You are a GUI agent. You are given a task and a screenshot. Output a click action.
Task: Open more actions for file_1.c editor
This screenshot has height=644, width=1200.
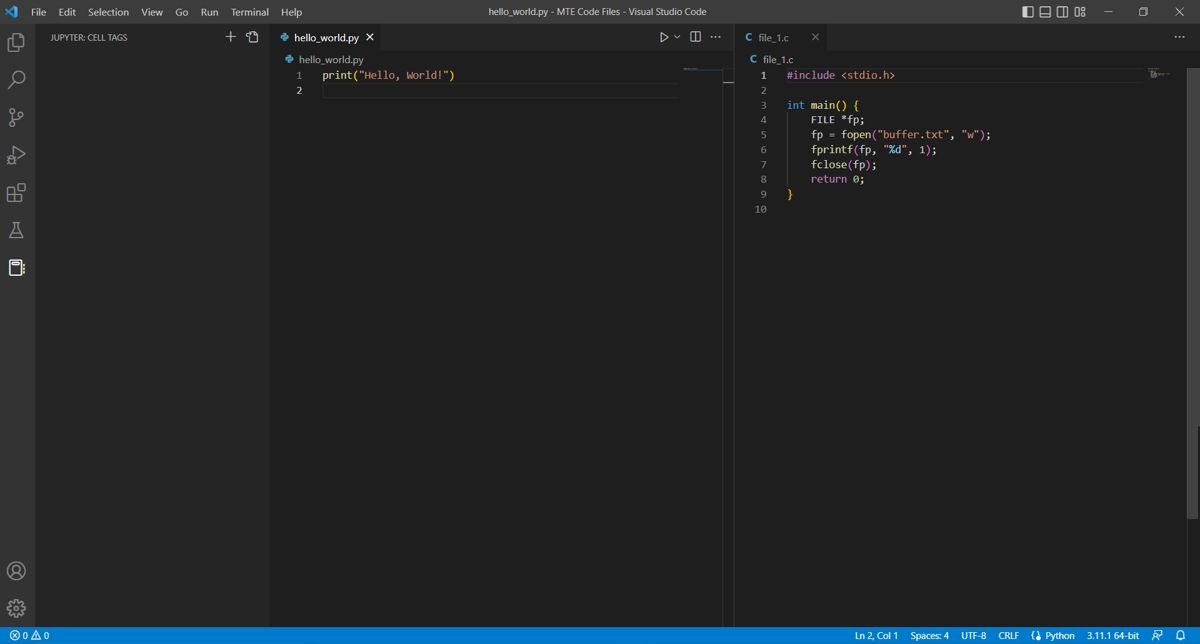[x=1180, y=36]
